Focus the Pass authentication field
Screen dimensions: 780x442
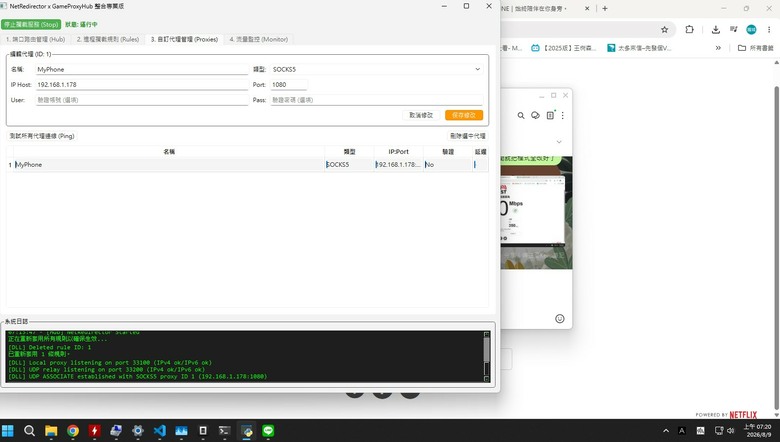click(x=377, y=100)
